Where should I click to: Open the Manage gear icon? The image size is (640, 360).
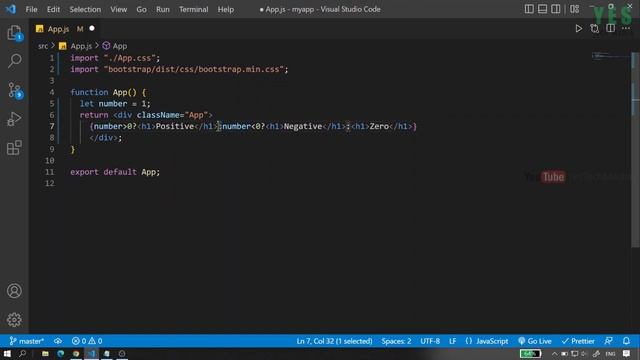click(x=14, y=320)
